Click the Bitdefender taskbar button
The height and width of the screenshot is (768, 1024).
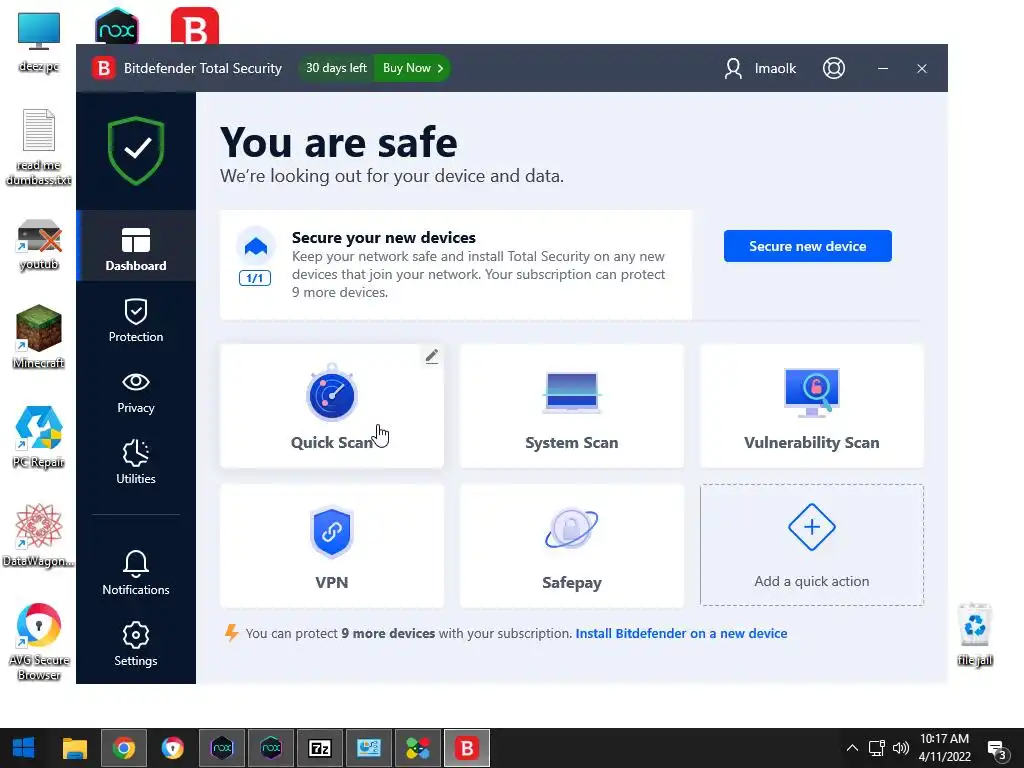point(466,748)
